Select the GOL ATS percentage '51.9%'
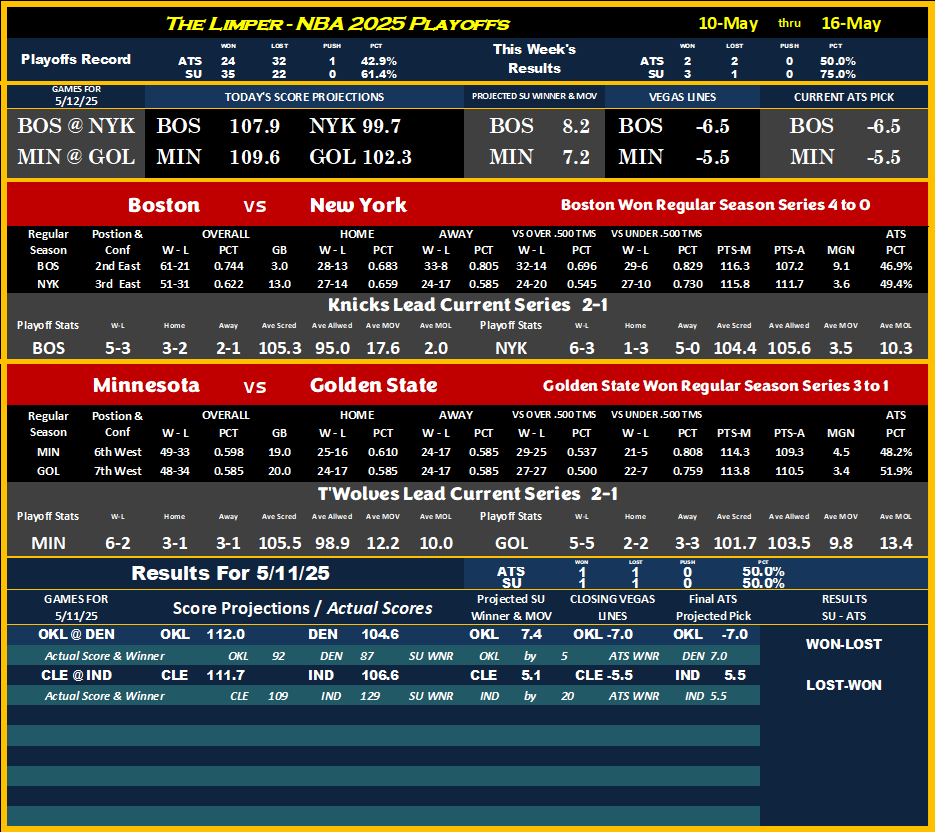The height and width of the screenshot is (833, 936). click(895, 471)
